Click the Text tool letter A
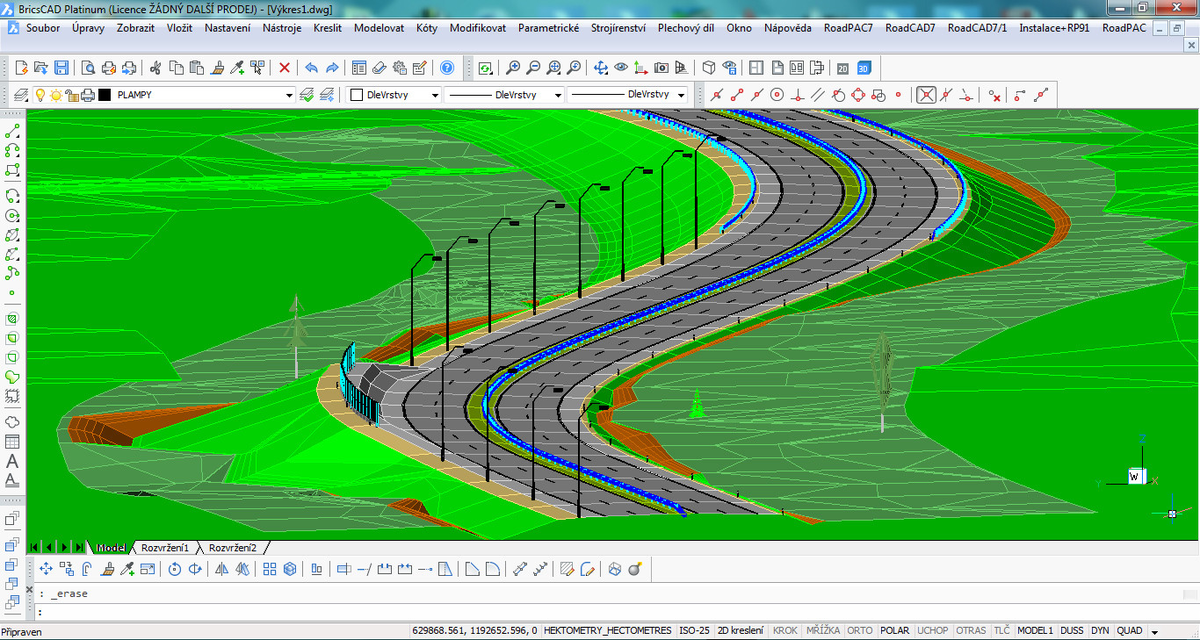 point(12,461)
